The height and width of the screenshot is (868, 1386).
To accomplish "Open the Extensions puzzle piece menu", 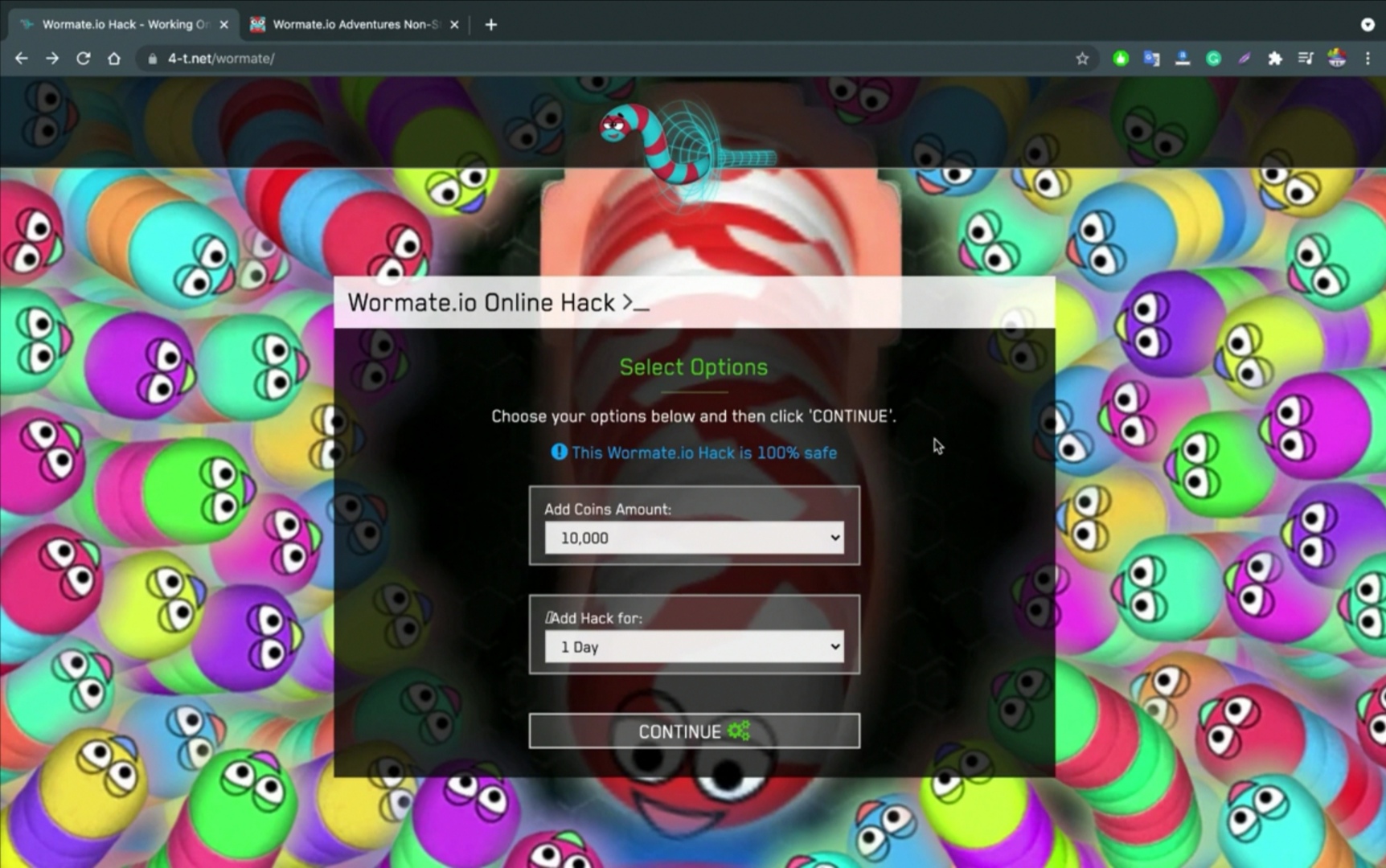I will pyautogui.click(x=1275, y=59).
